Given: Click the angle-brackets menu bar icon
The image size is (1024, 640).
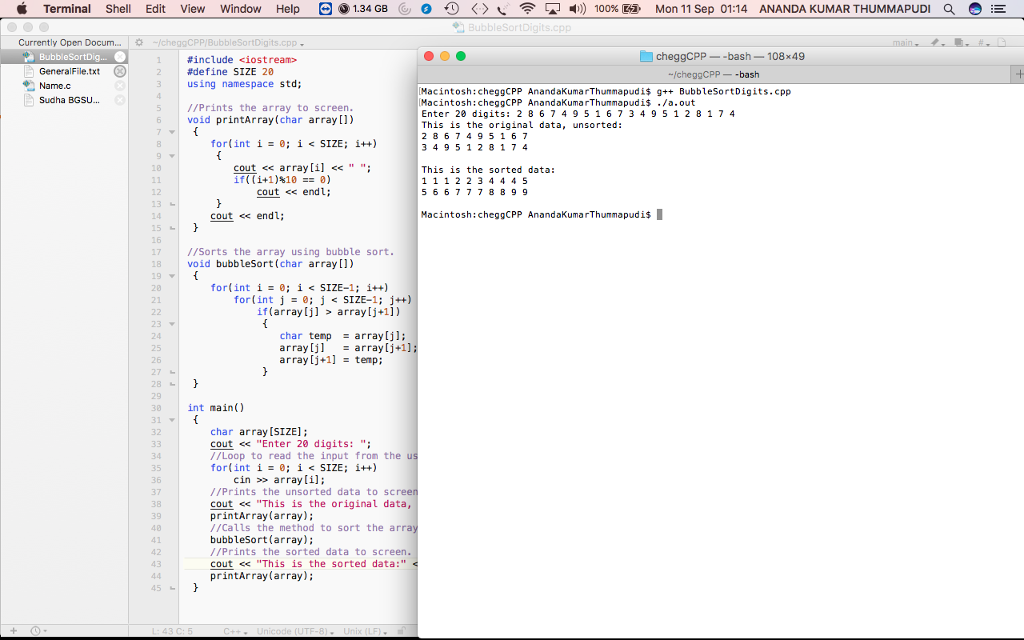Looking at the screenshot, I should point(479,8).
